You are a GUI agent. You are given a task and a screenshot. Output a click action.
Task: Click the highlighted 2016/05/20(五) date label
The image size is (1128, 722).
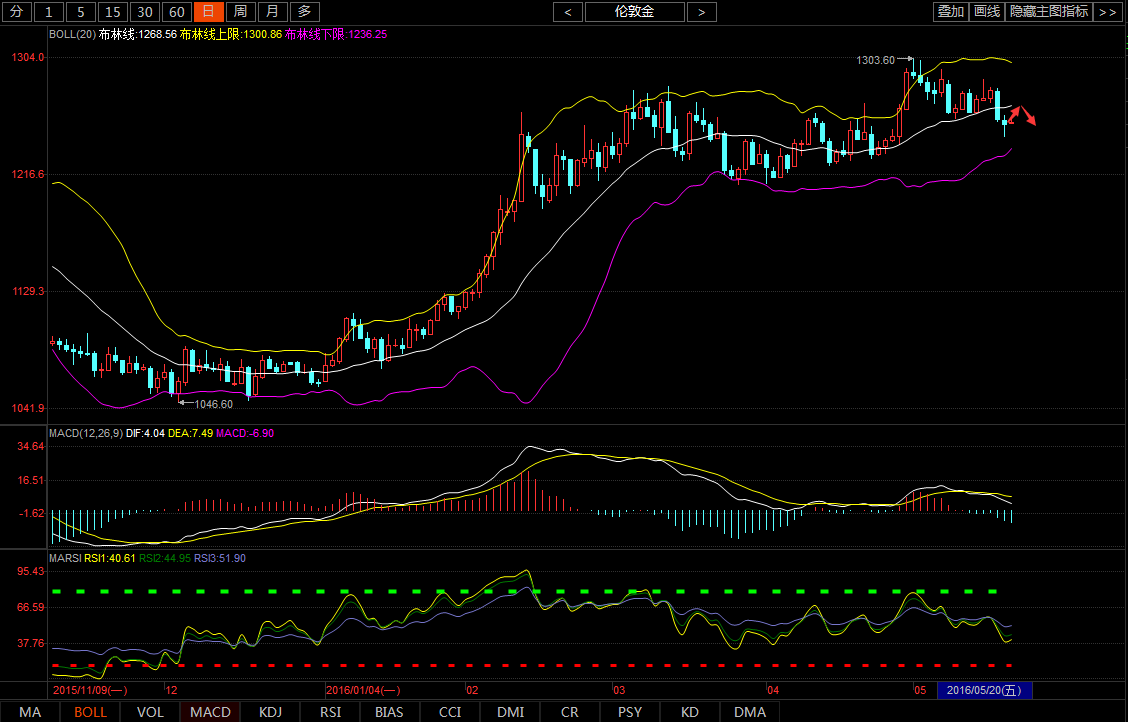coord(984,690)
